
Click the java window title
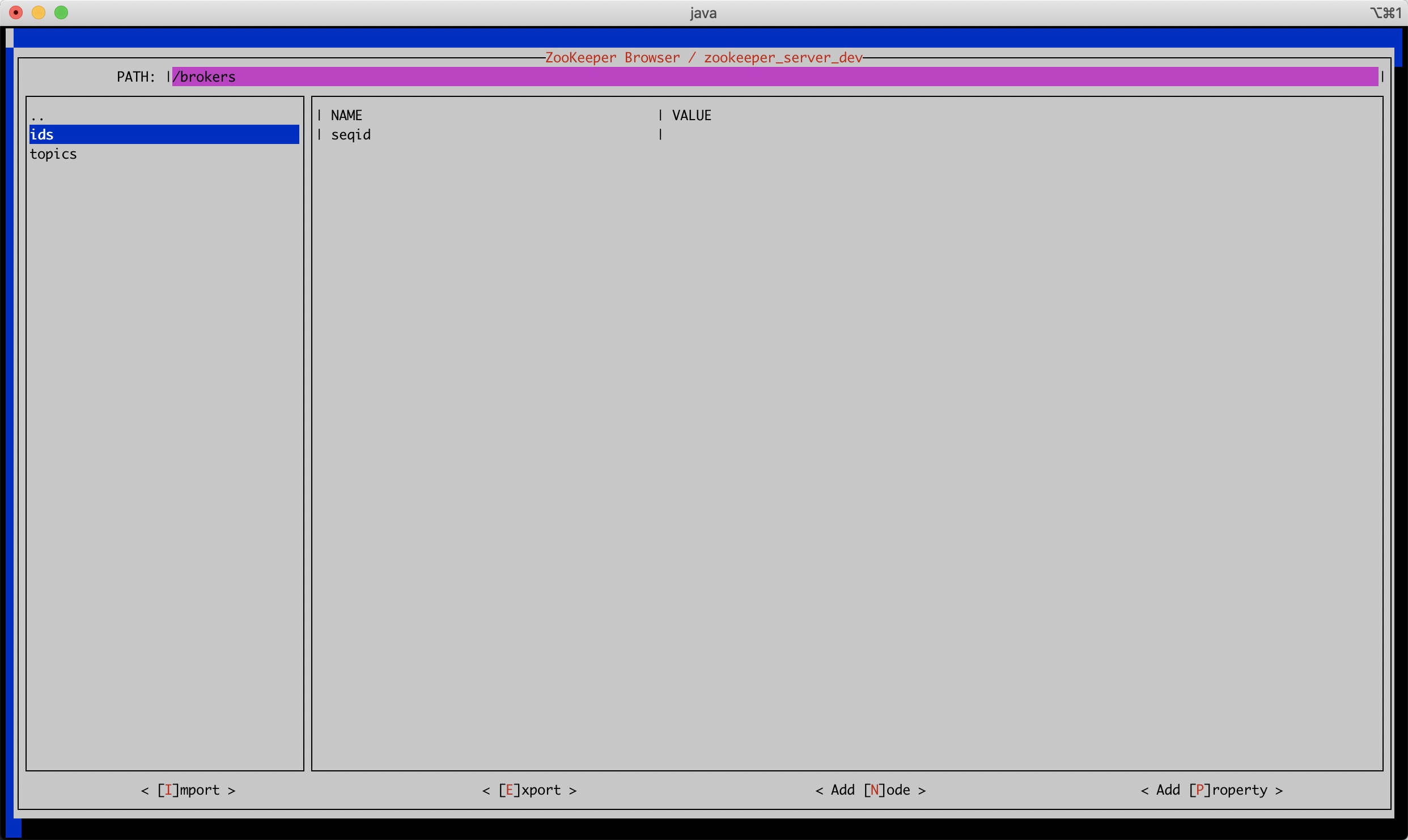703,13
